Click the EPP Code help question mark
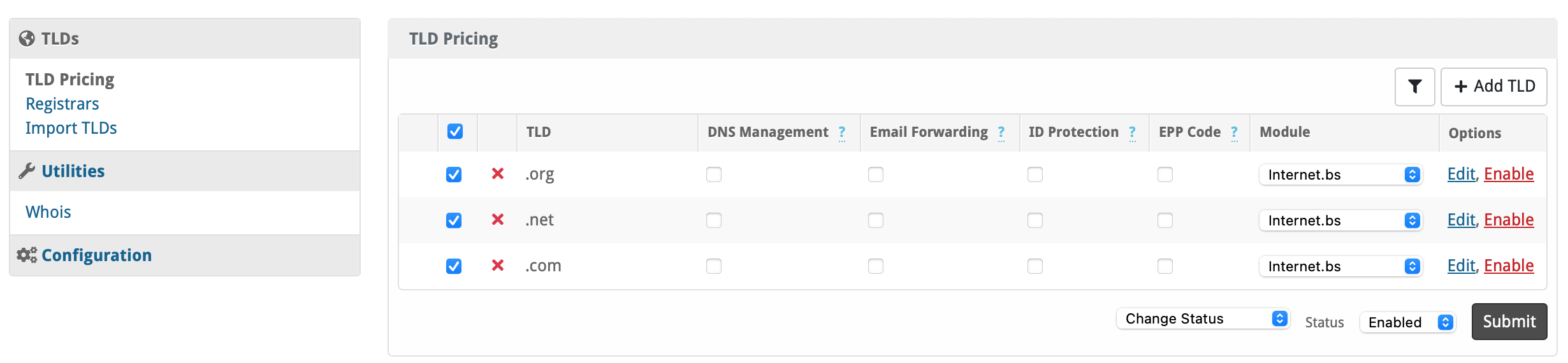 [1234, 132]
